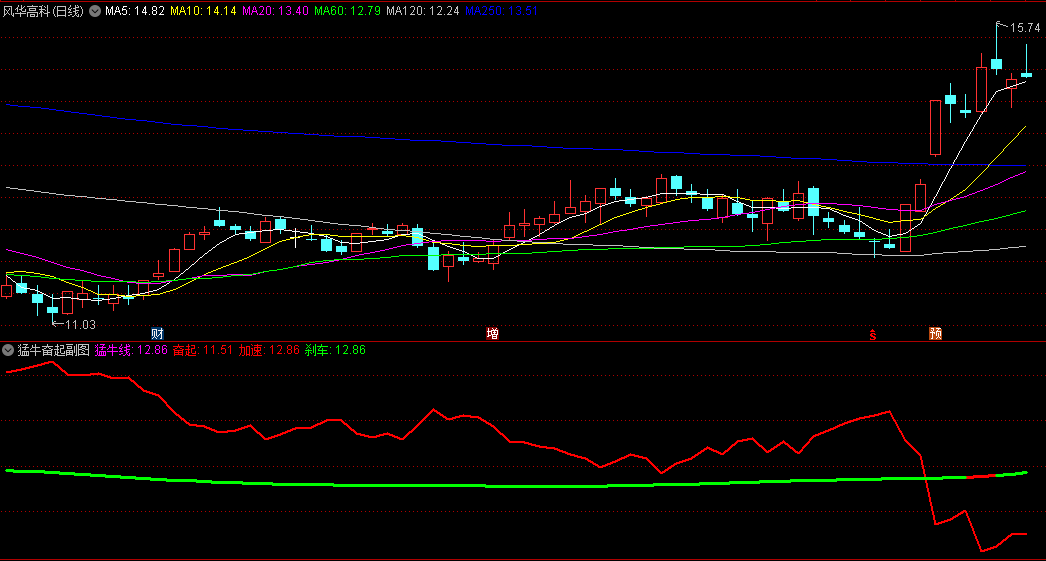The height and width of the screenshot is (561, 1046).
Task: Click the 猛牛奋起副图 indicator name
Action: (x=53, y=350)
